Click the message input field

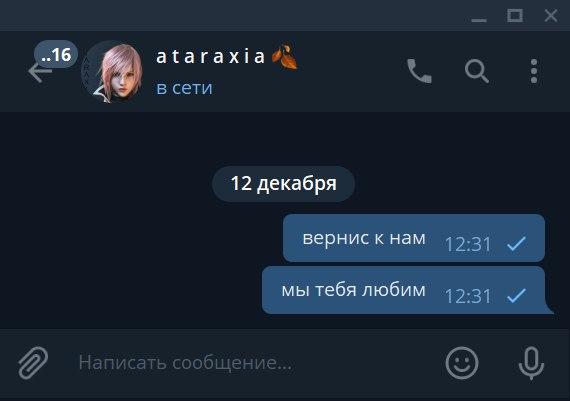(x=254, y=363)
